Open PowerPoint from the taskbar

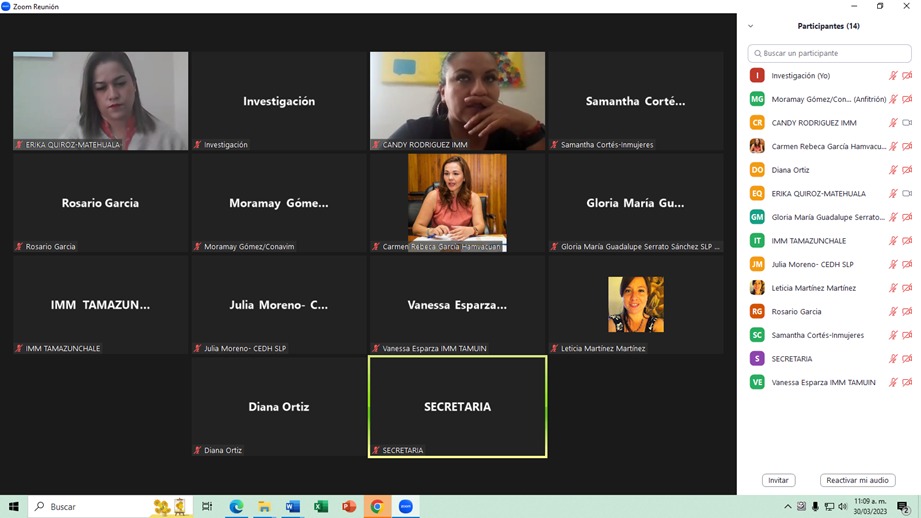click(x=349, y=507)
